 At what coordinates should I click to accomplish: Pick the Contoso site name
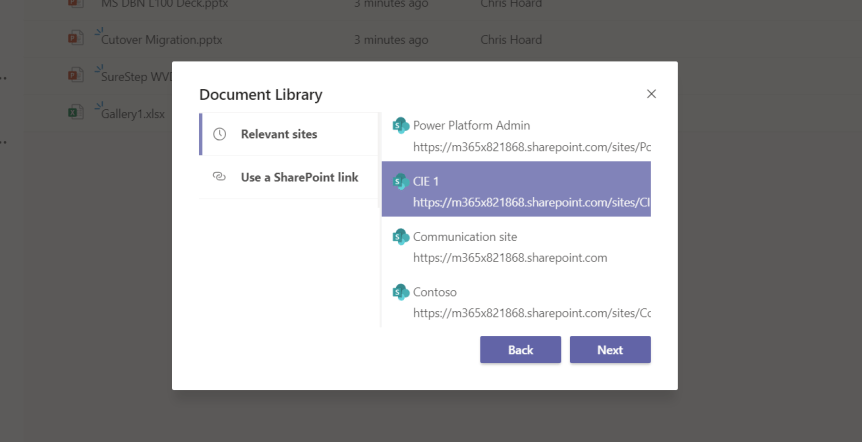pyautogui.click(x=435, y=292)
